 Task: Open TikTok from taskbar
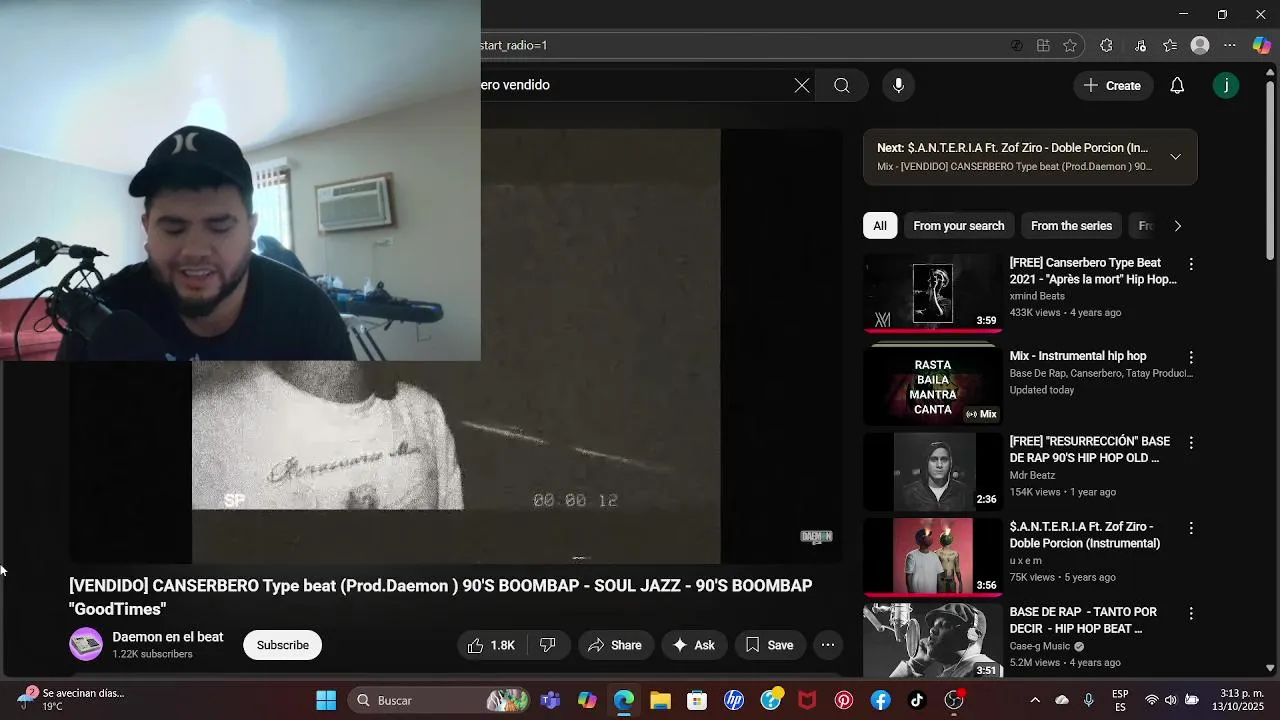click(x=917, y=700)
